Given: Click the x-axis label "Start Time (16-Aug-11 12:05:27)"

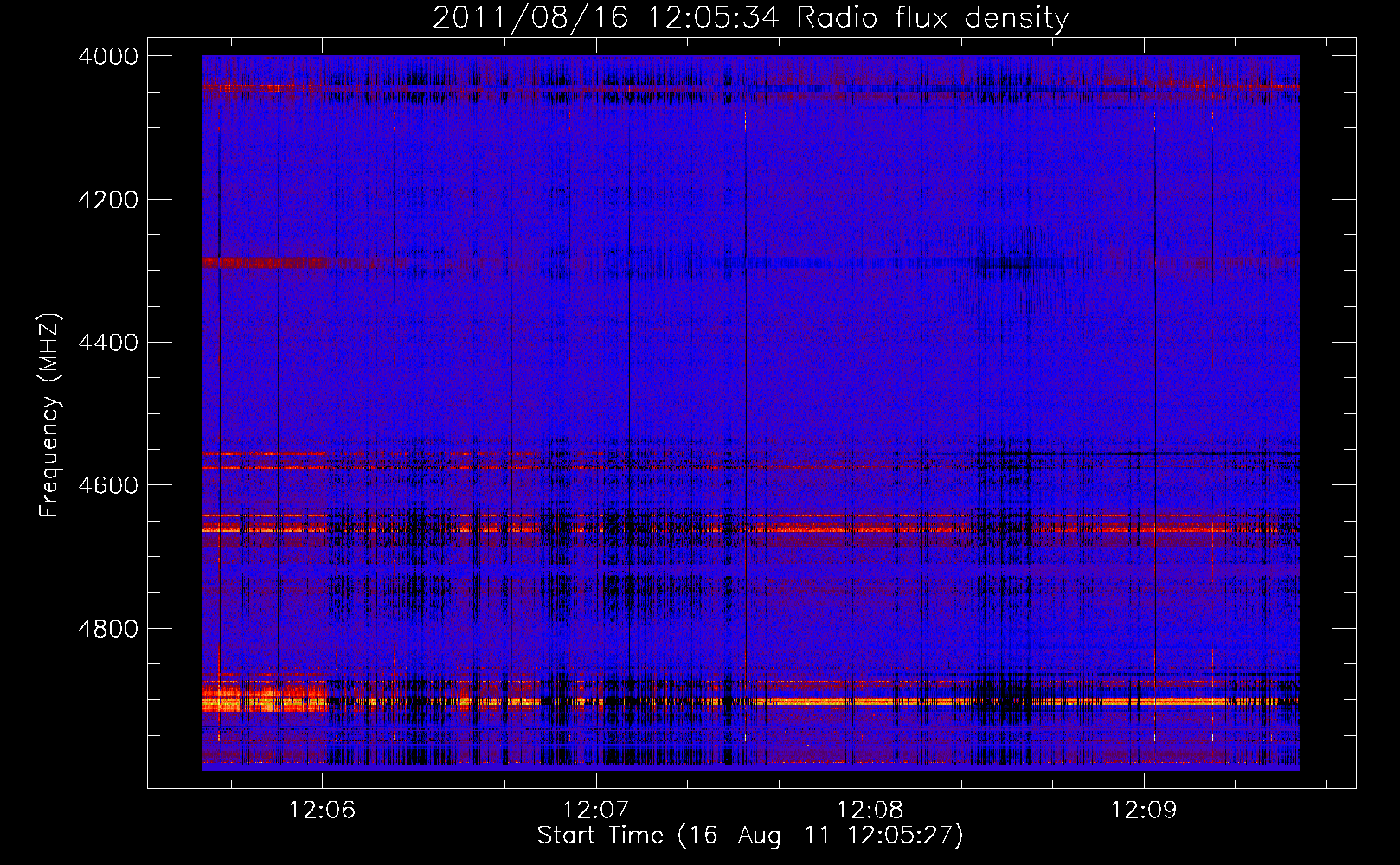Looking at the screenshot, I should 750,836.
